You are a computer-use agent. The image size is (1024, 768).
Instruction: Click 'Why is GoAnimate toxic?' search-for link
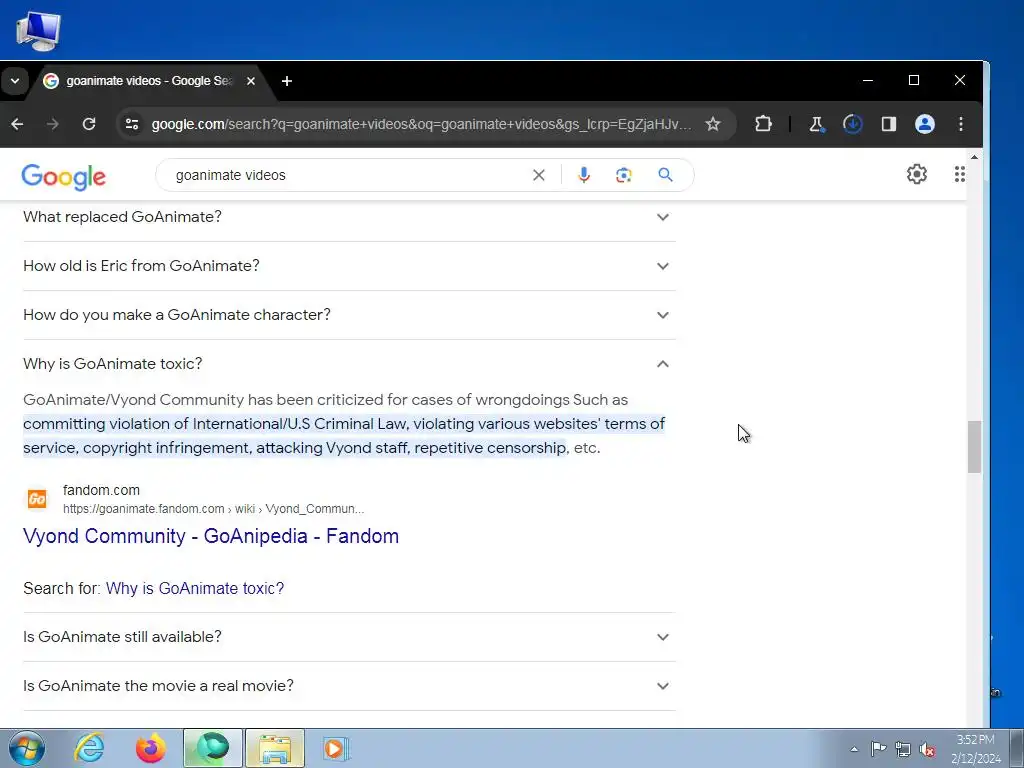pyautogui.click(x=195, y=588)
